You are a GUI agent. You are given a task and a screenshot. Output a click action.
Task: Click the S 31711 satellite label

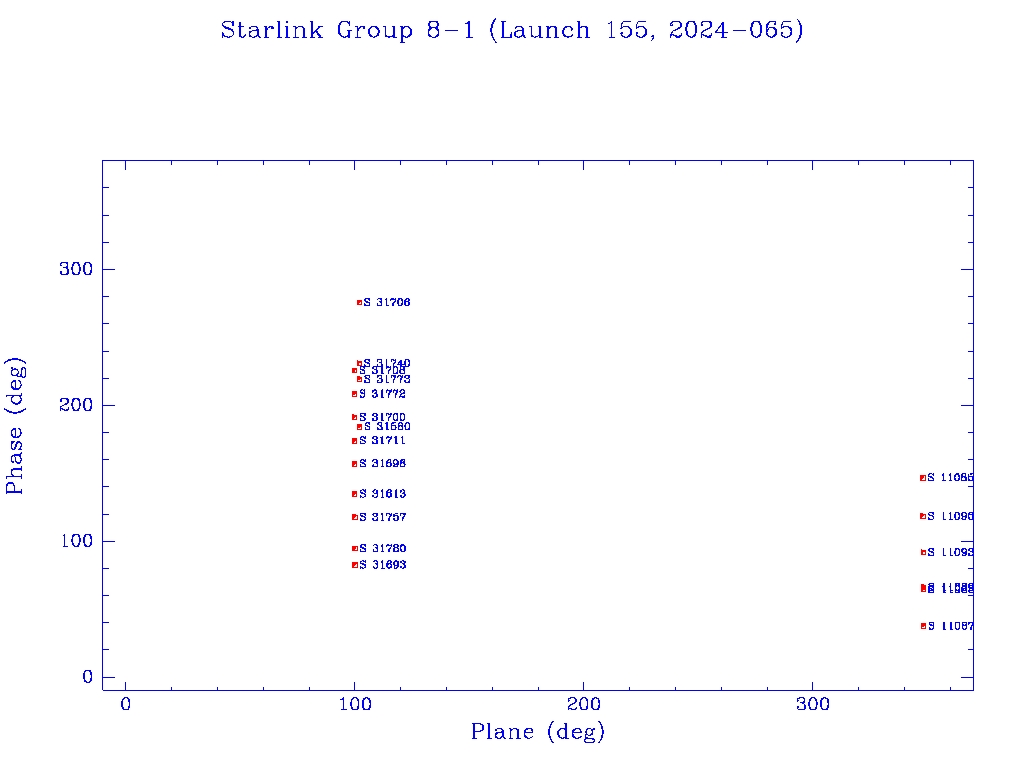(382, 441)
